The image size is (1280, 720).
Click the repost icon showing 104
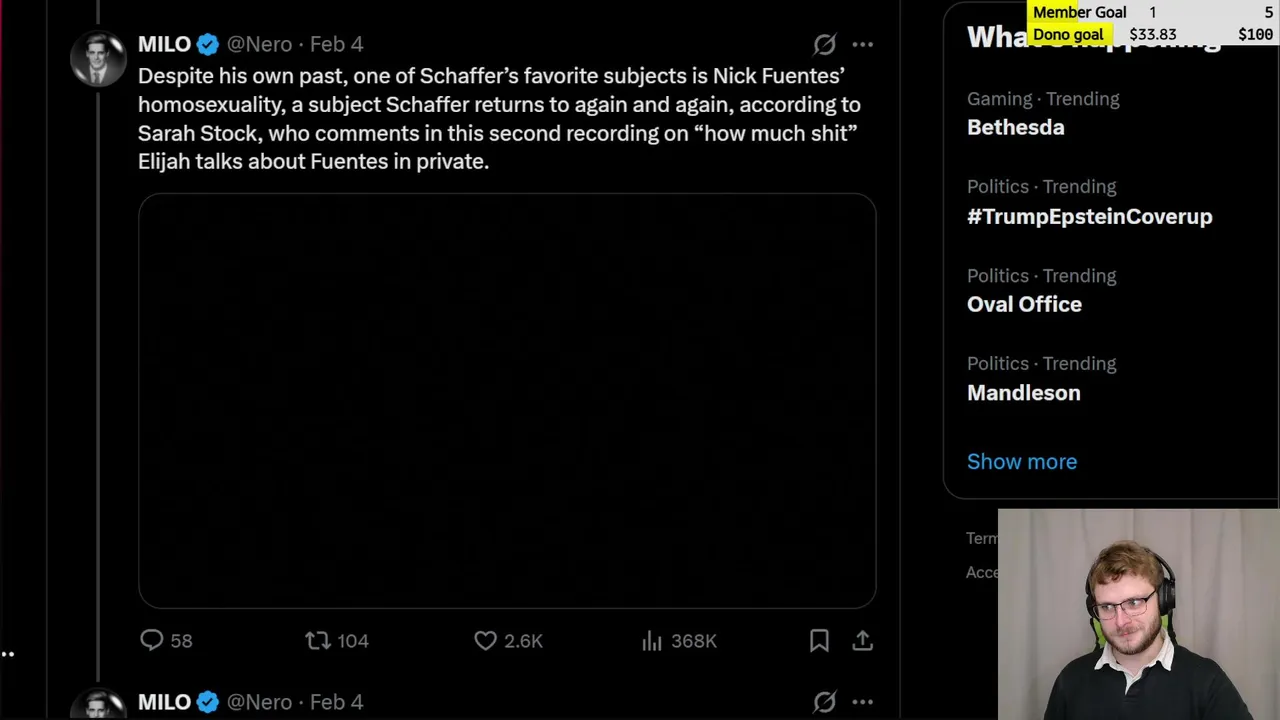pyautogui.click(x=318, y=641)
